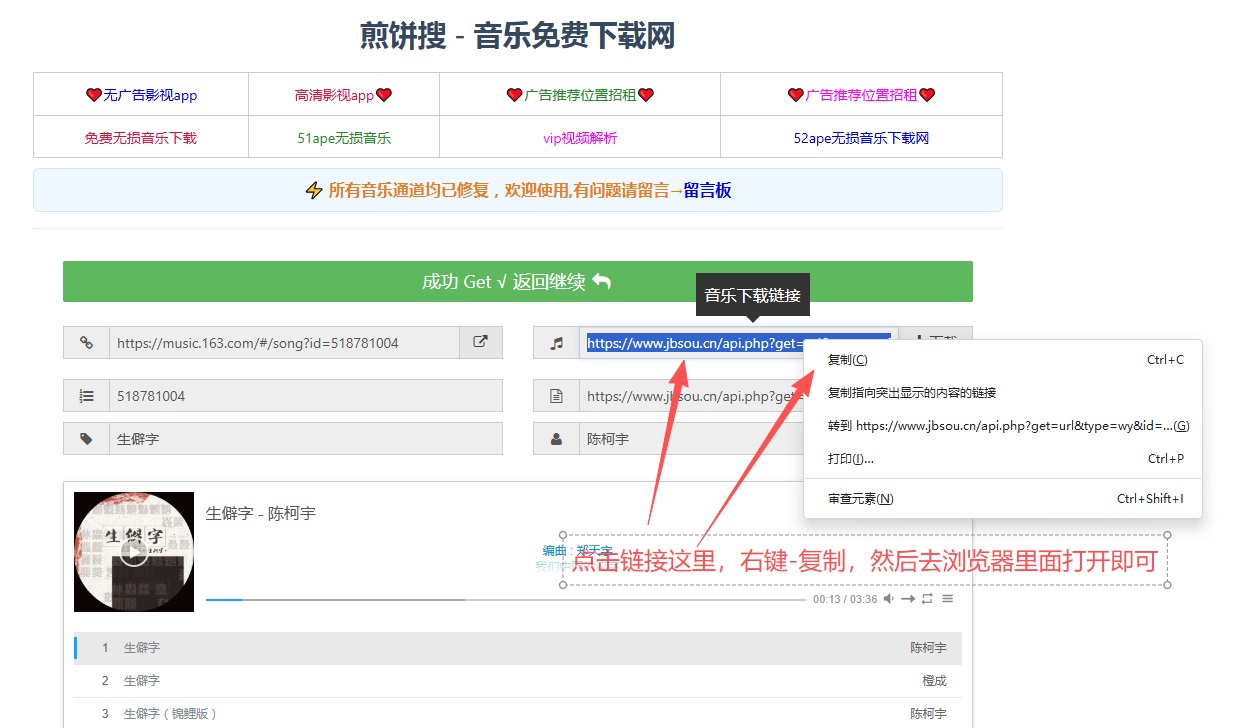Select 复制 from the context menu
The height and width of the screenshot is (728, 1256).
click(x=848, y=360)
